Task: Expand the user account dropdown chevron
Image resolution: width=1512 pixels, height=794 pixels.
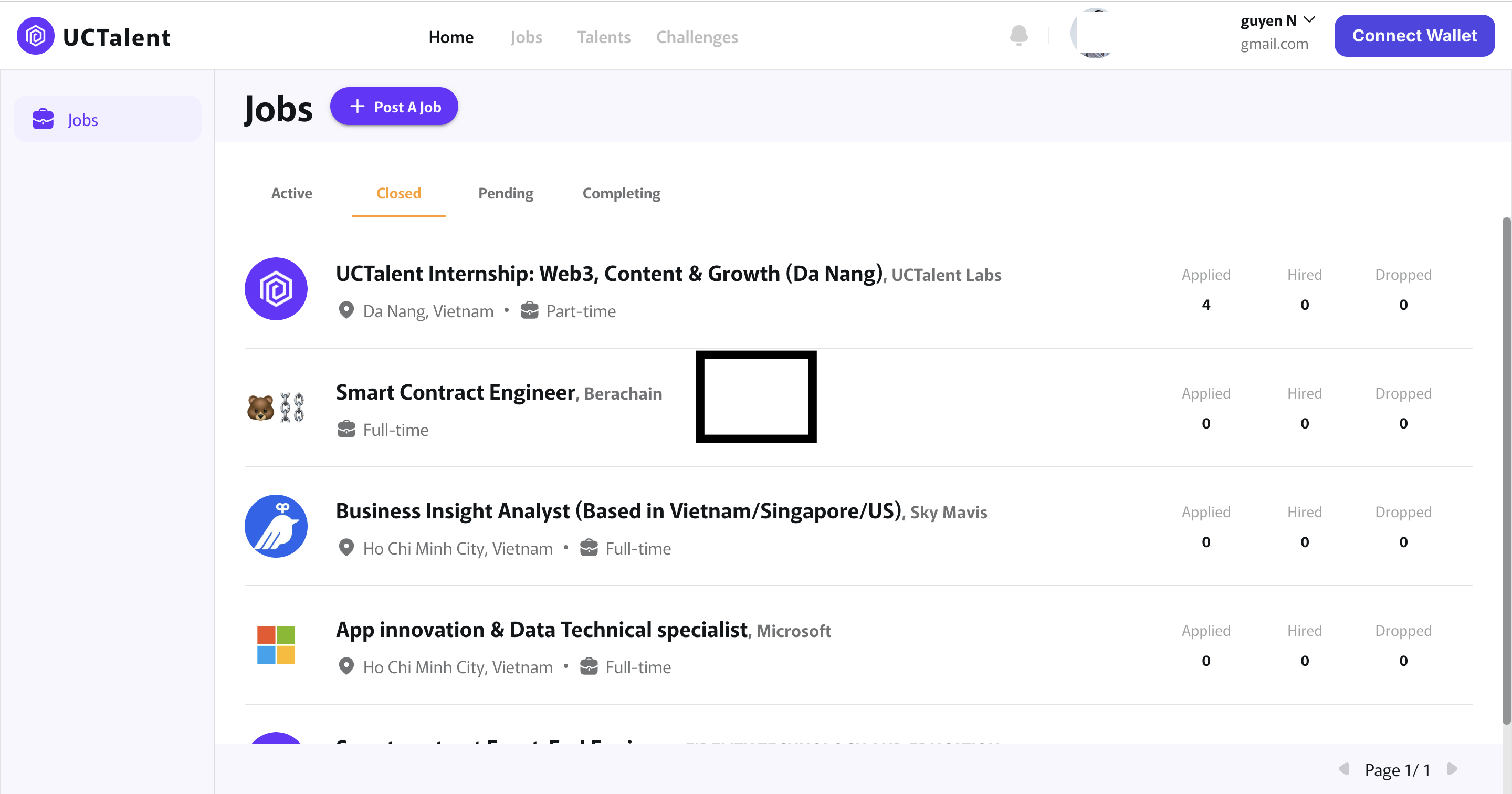Action: pos(1308,20)
